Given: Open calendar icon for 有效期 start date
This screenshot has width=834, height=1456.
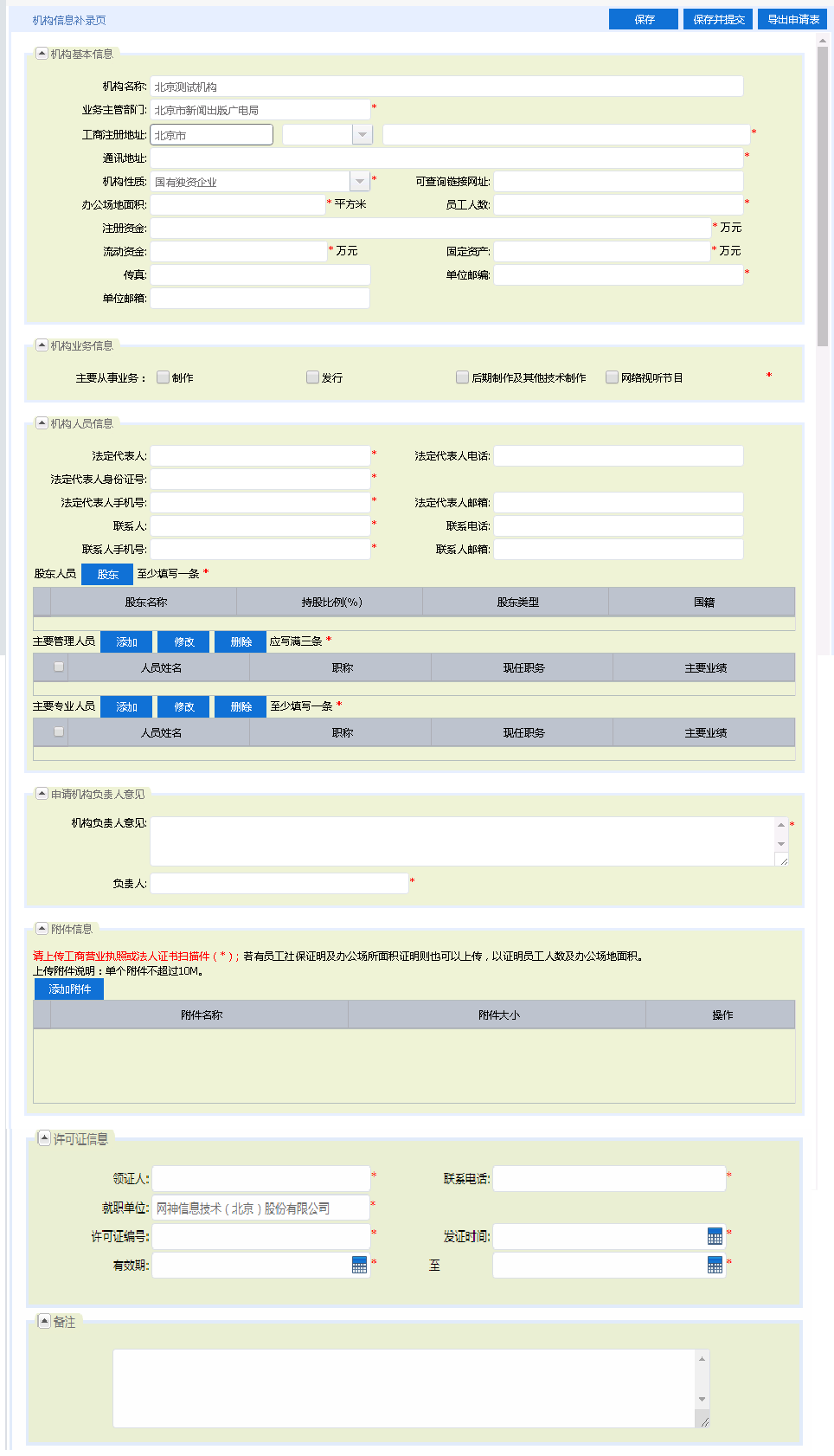Looking at the screenshot, I should tap(359, 1265).
